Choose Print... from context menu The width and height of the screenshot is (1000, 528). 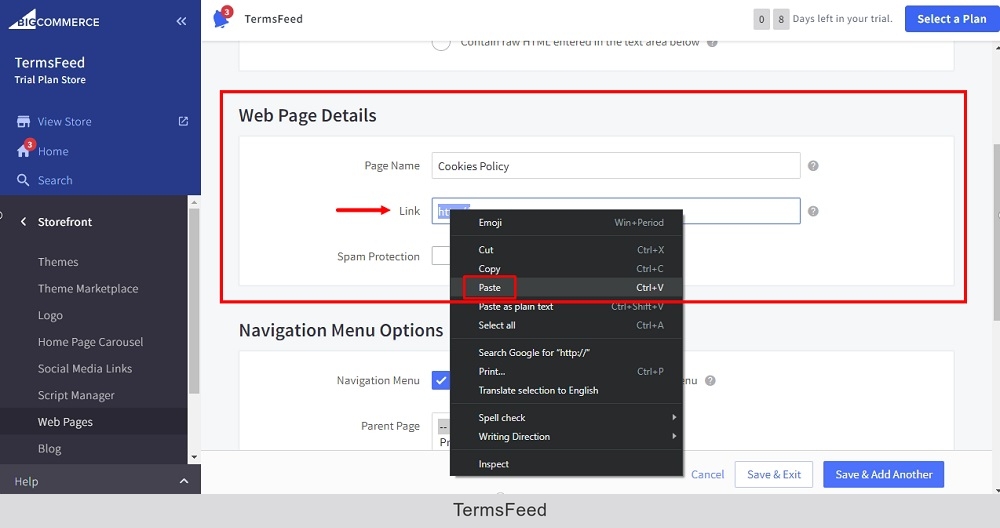566,371
